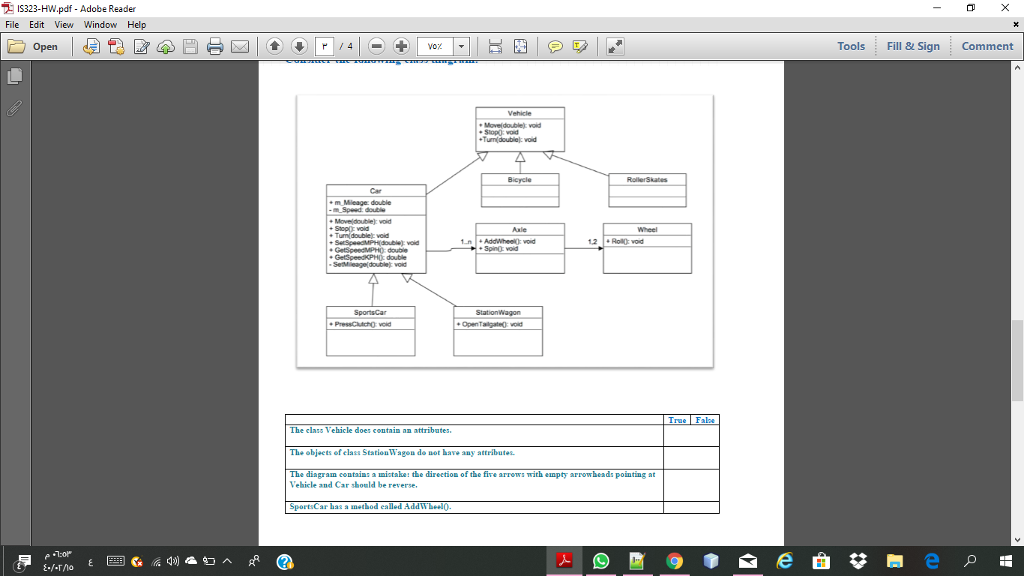
Task: Open the Comment pane
Action: point(987,46)
